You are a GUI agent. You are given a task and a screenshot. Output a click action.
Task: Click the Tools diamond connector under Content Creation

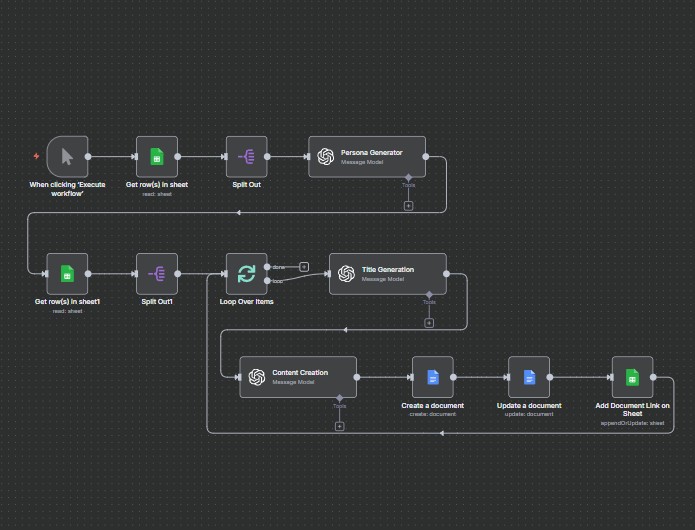click(x=339, y=398)
